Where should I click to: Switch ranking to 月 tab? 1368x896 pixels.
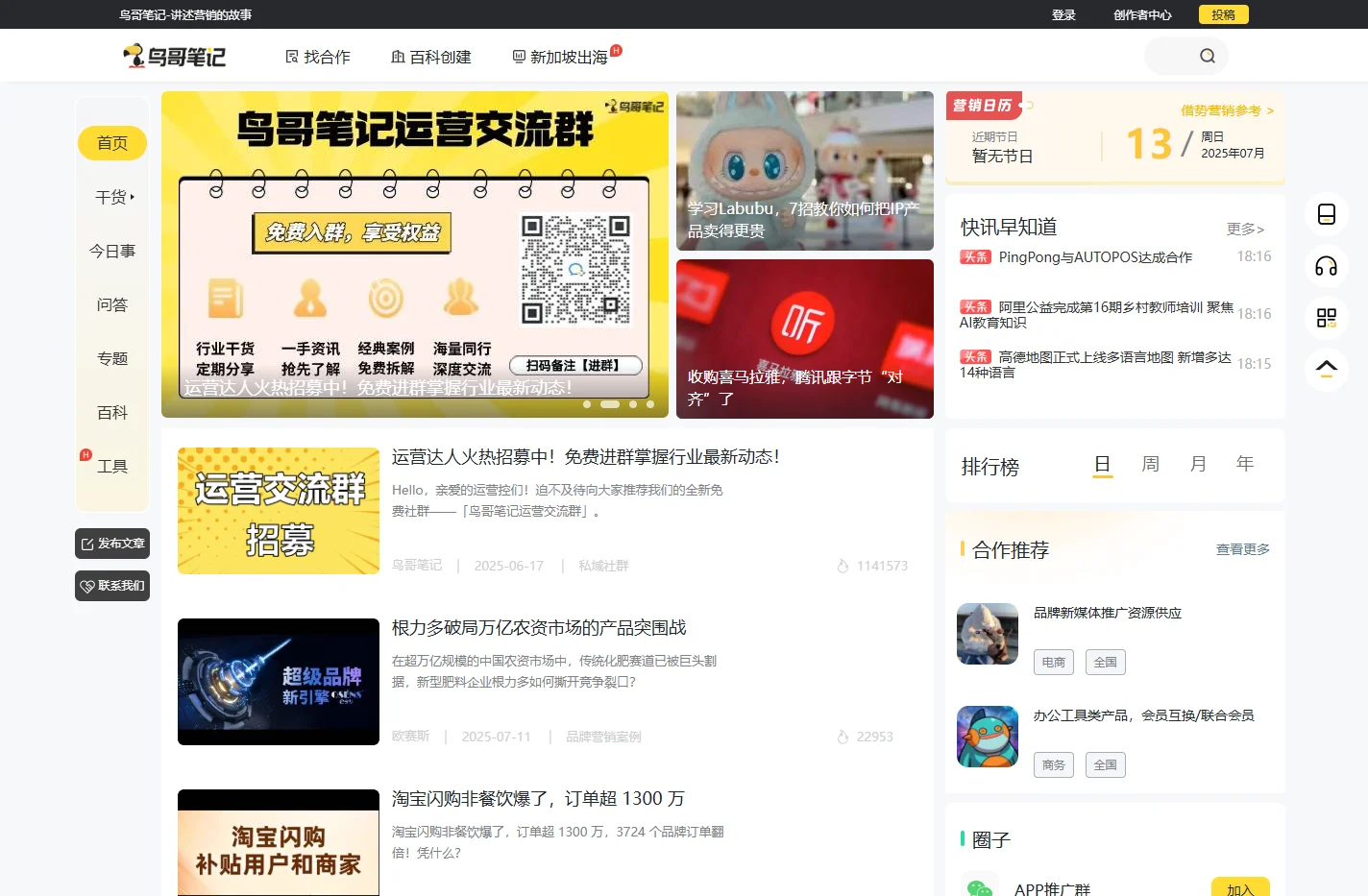[1198, 464]
